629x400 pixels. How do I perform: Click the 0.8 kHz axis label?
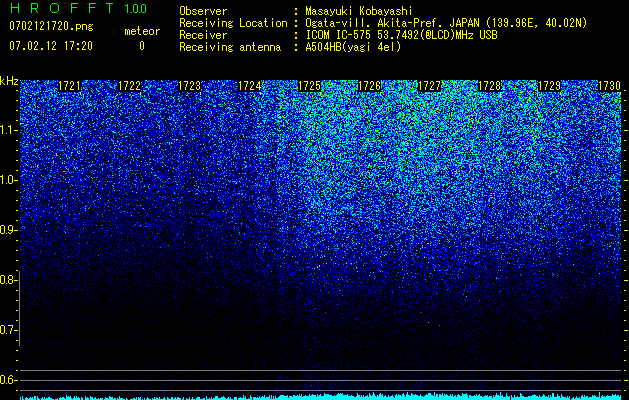pyautogui.click(x=9, y=280)
